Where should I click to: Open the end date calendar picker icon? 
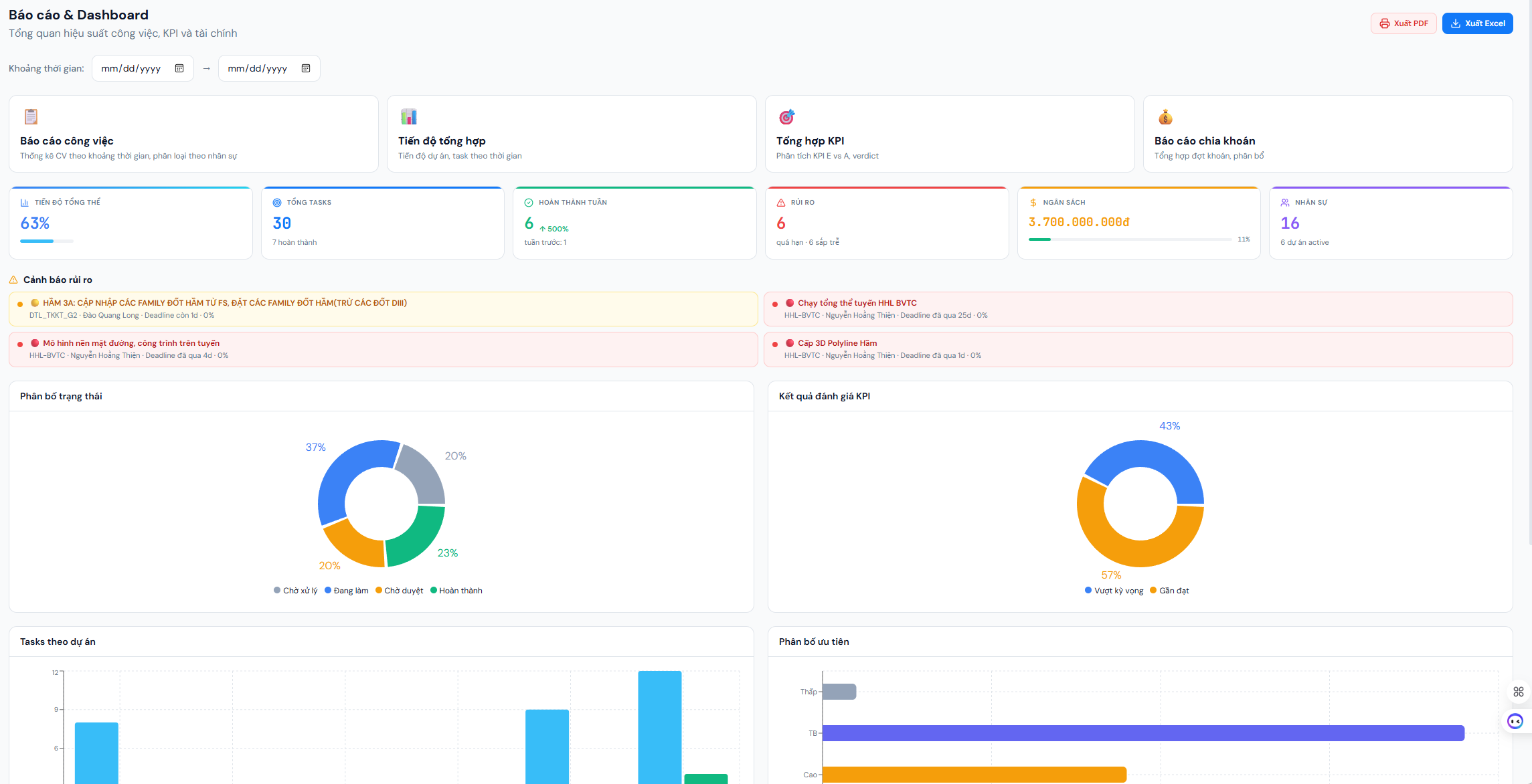click(x=306, y=68)
